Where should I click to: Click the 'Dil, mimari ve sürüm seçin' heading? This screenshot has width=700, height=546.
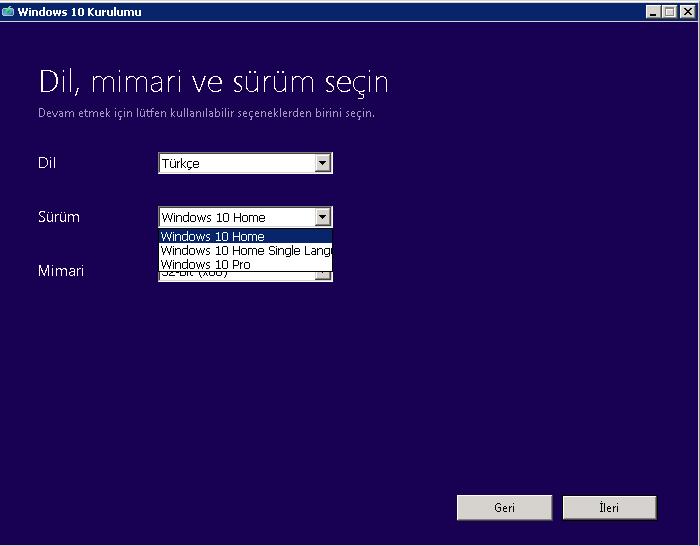coord(213,81)
